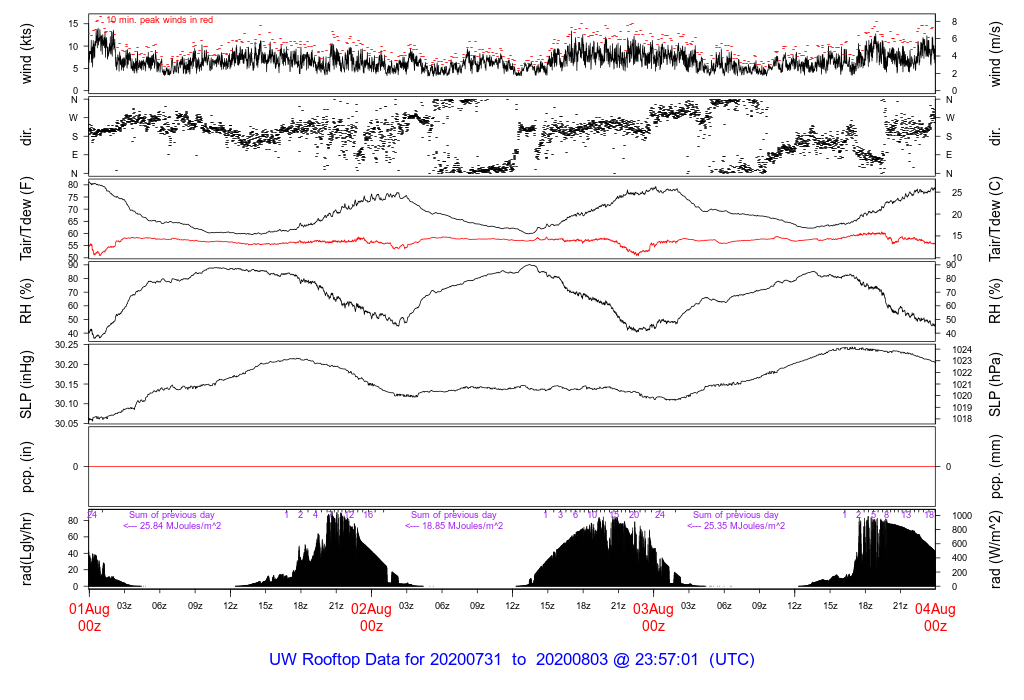Select the "Tair/Tdew (F)" axis label
The height and width of the screenshot is (700, 1024).
[x=28, y=218]
